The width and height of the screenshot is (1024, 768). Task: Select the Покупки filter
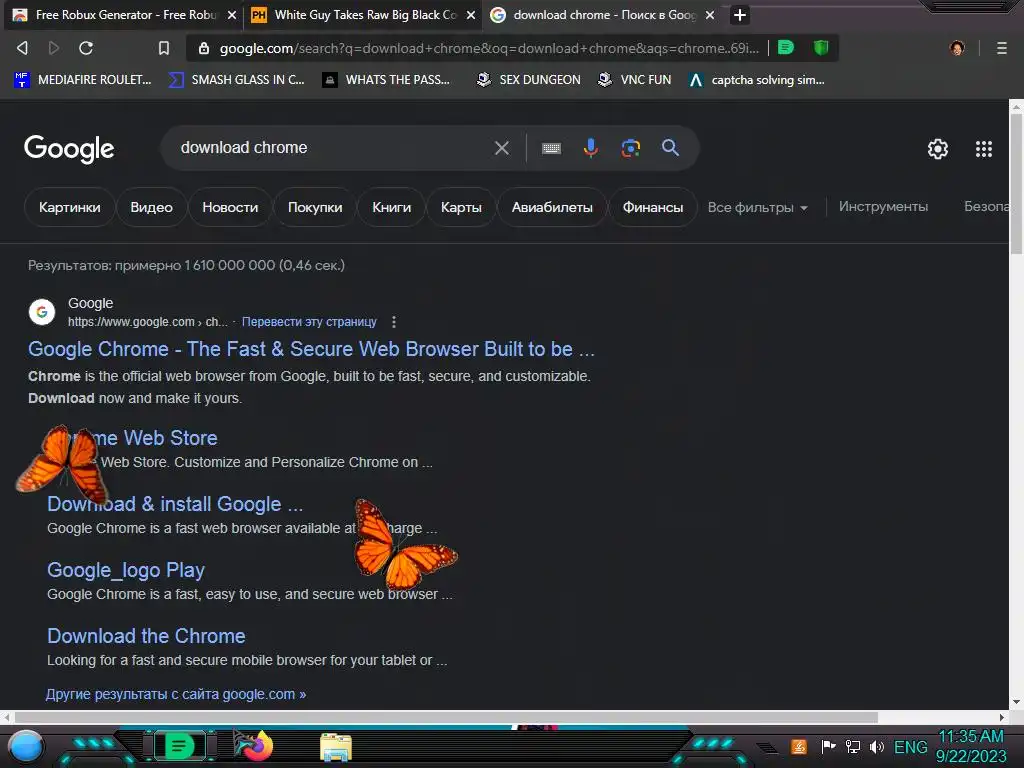[315, 207]
